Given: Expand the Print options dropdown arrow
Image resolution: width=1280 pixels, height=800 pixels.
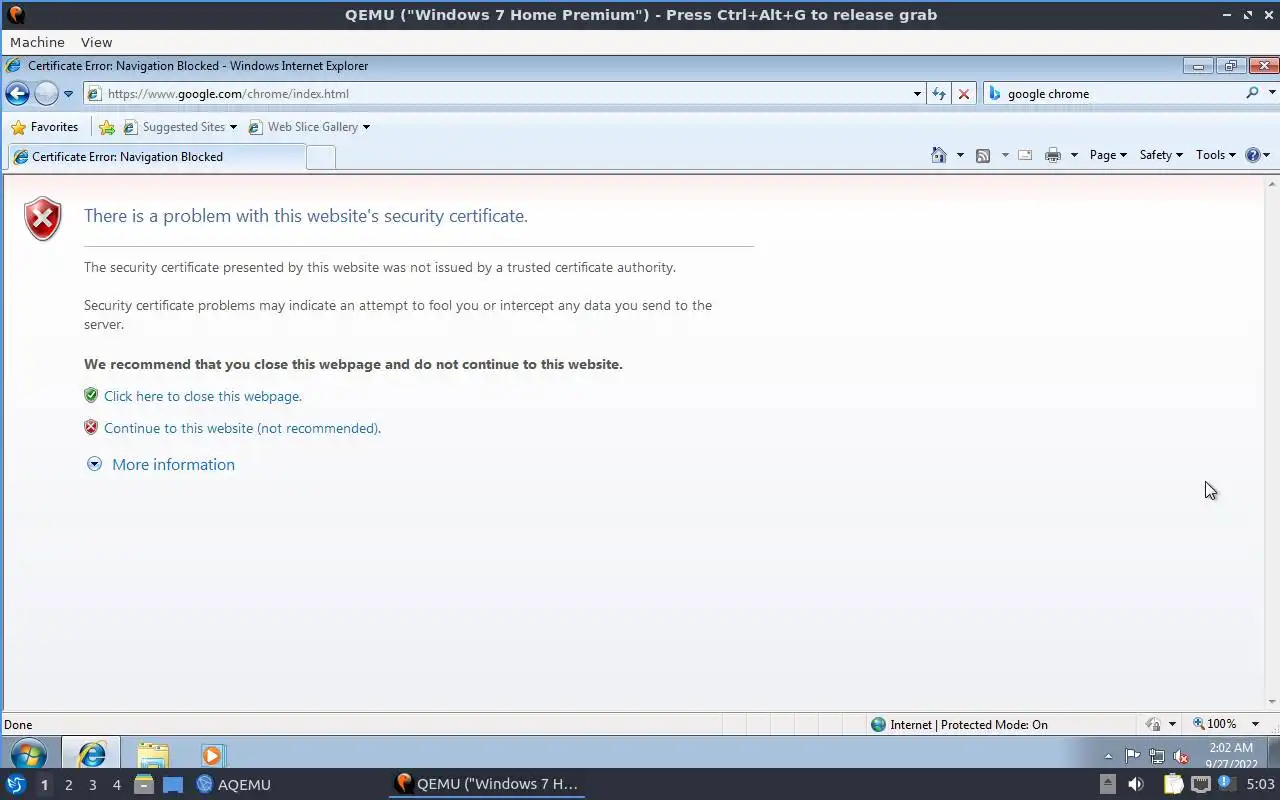Looking at the screenshot, I should click(x=1074, y=155).
